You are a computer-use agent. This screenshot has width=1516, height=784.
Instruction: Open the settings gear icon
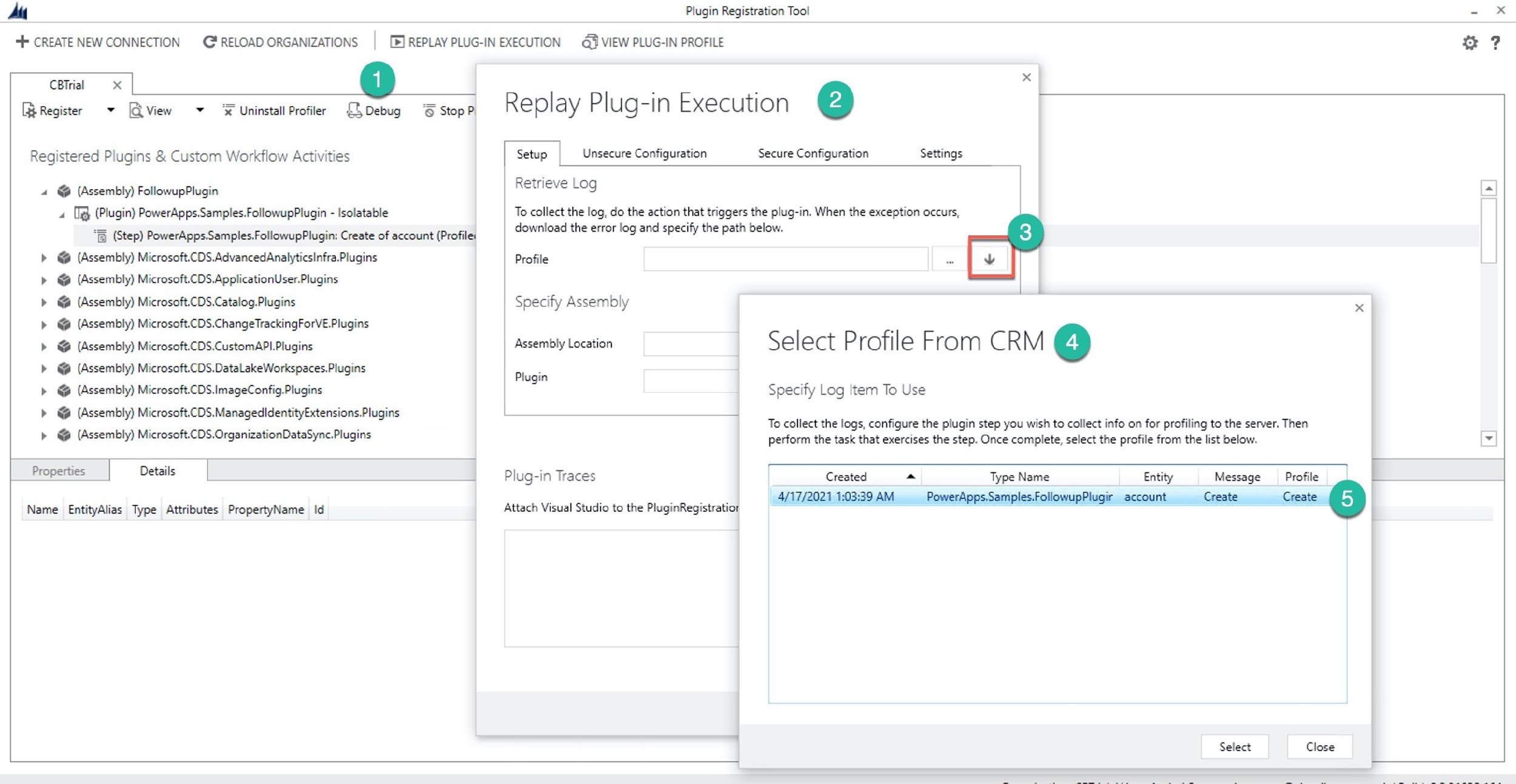click(1470, 42)
